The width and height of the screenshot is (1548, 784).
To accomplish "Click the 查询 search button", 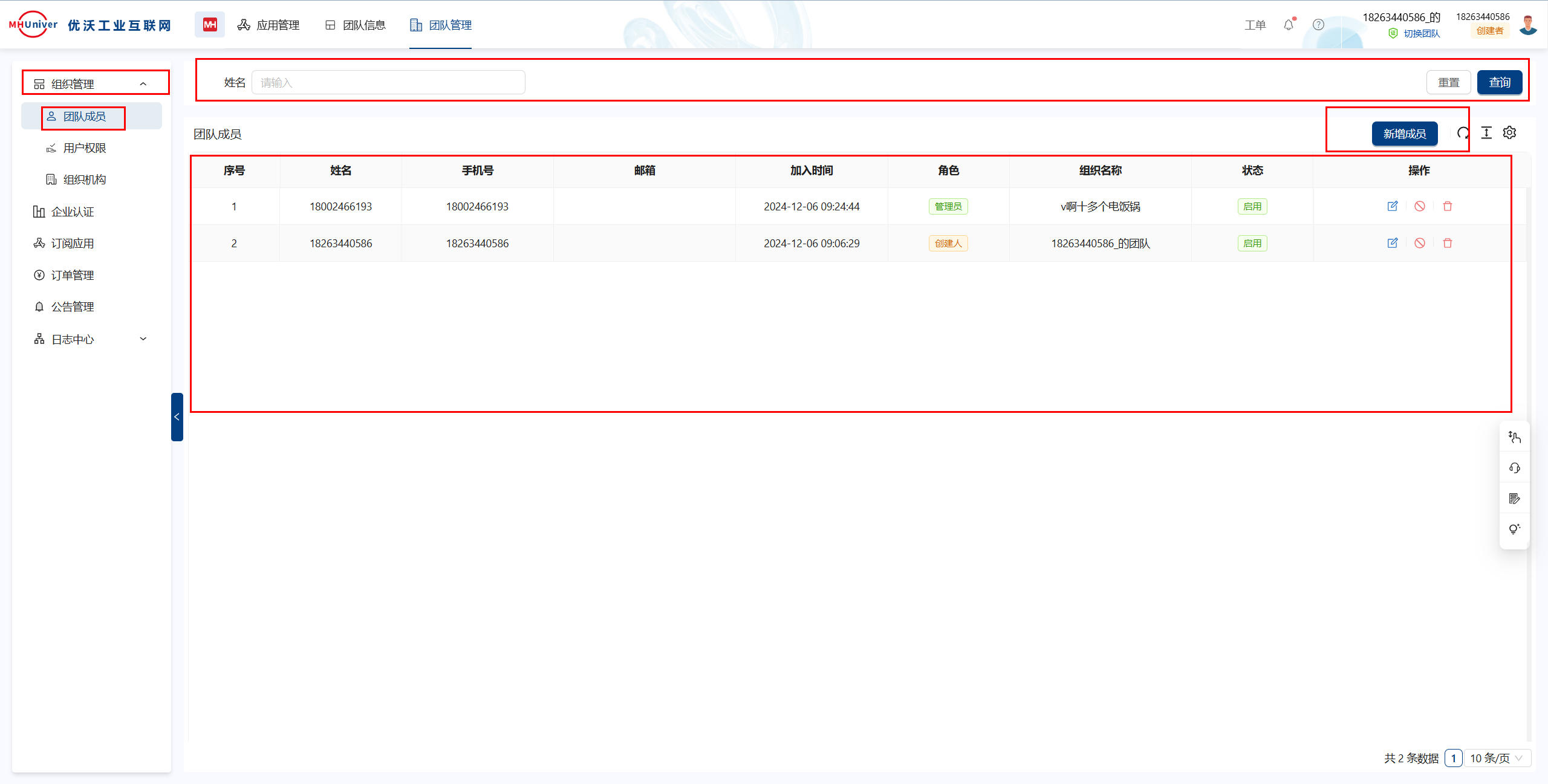I will (x=1499, y=82).
